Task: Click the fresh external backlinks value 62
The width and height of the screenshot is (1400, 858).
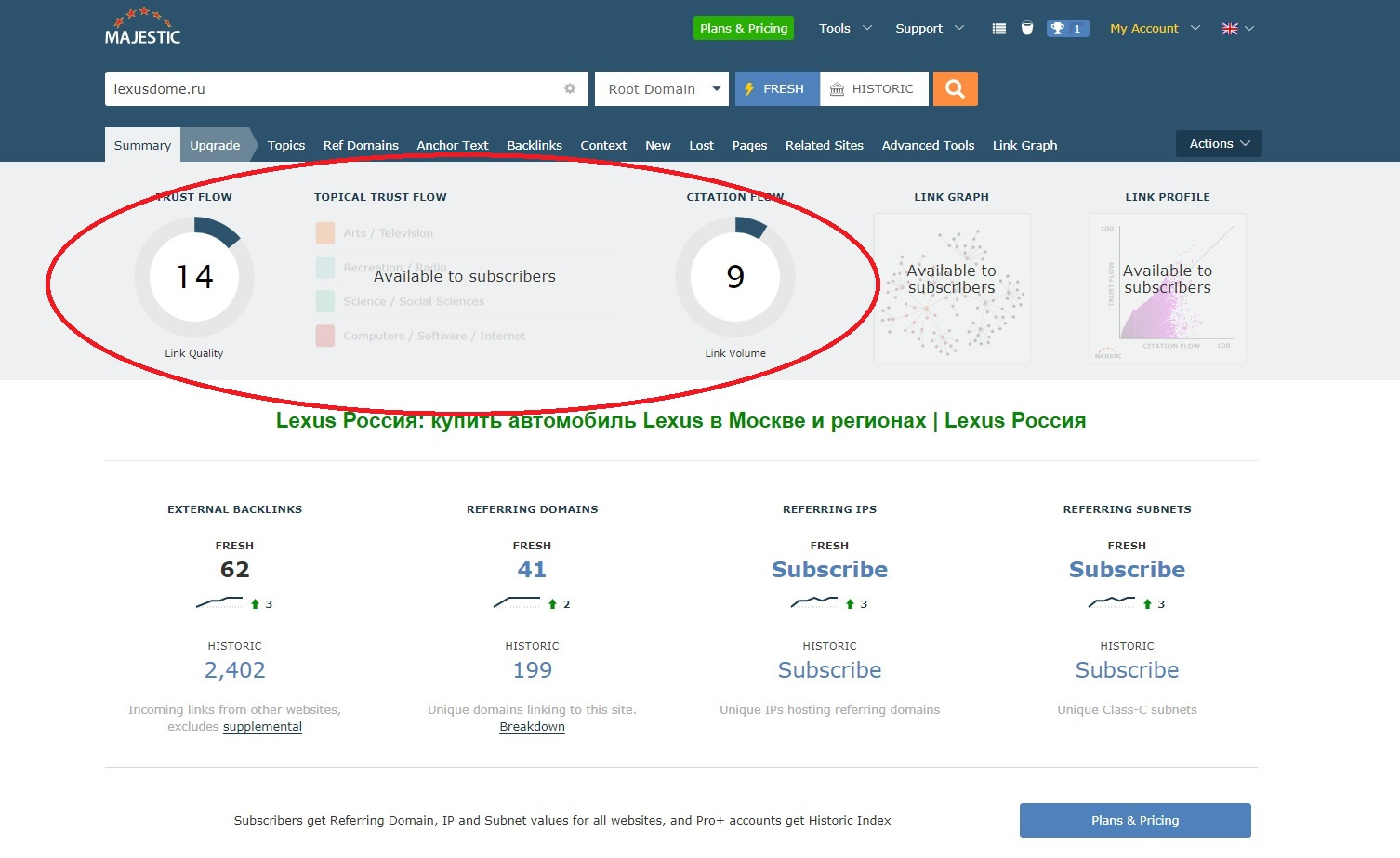Action: coord(234,570)
